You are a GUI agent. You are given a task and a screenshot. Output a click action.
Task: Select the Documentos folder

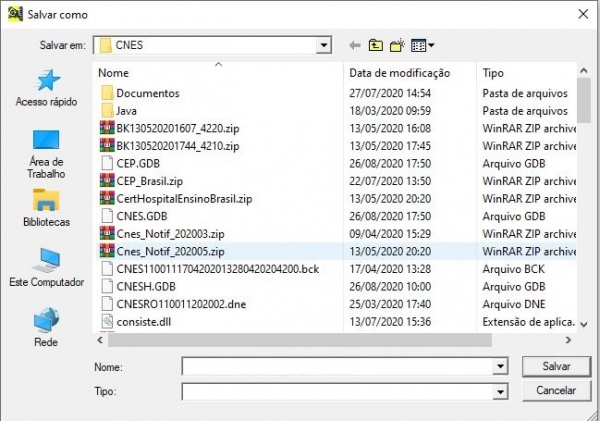(147, 93)
